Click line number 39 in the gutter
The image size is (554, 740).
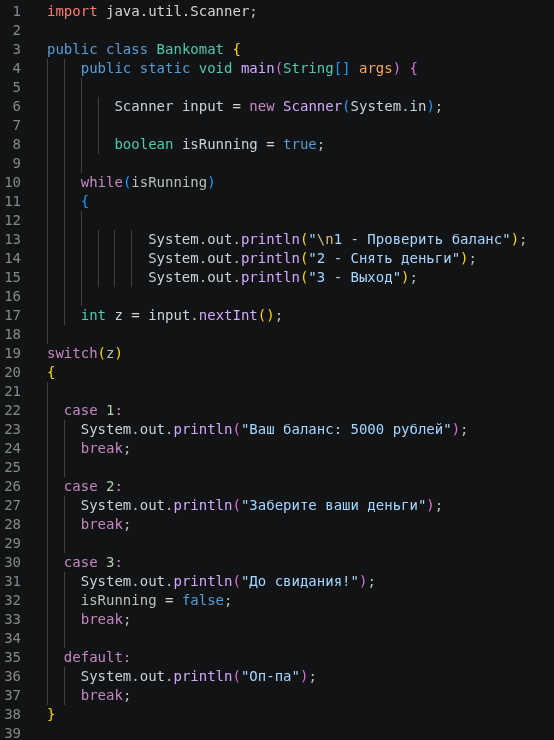(x=13, y=733)
